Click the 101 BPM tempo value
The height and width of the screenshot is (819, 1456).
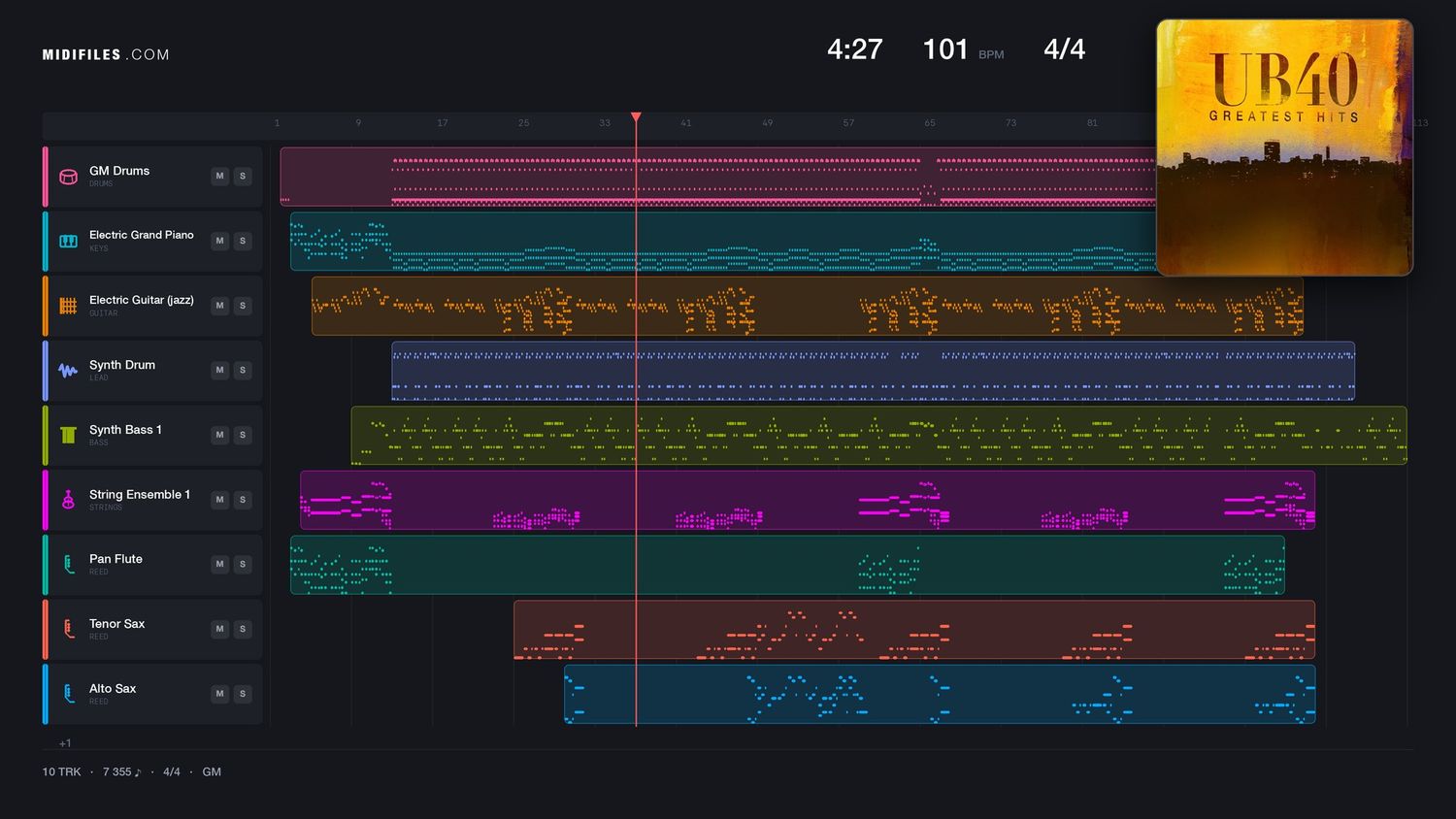tap(945, 49)
